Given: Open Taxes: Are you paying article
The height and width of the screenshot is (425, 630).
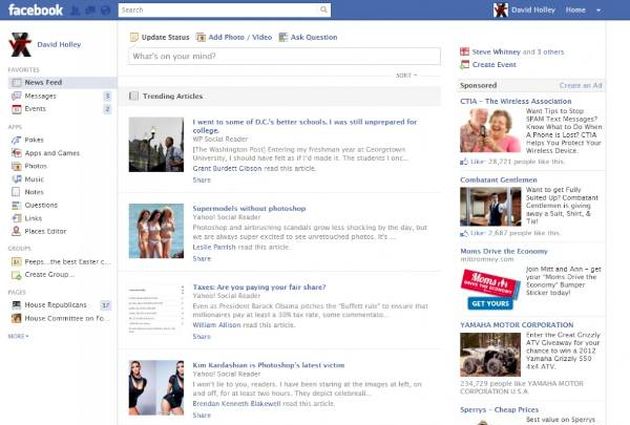Looking at the screenshot, I should [x=259, y=287].
